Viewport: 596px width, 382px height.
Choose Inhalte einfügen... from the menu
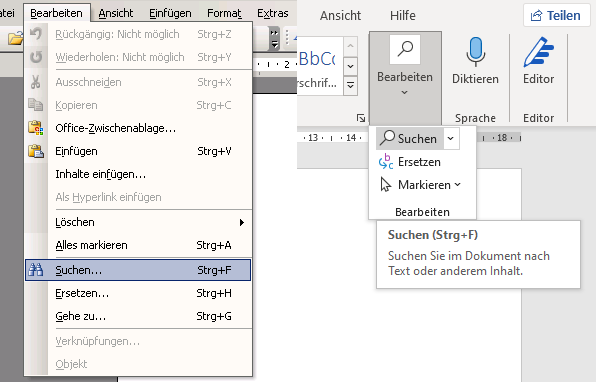(x=138, y=174)
